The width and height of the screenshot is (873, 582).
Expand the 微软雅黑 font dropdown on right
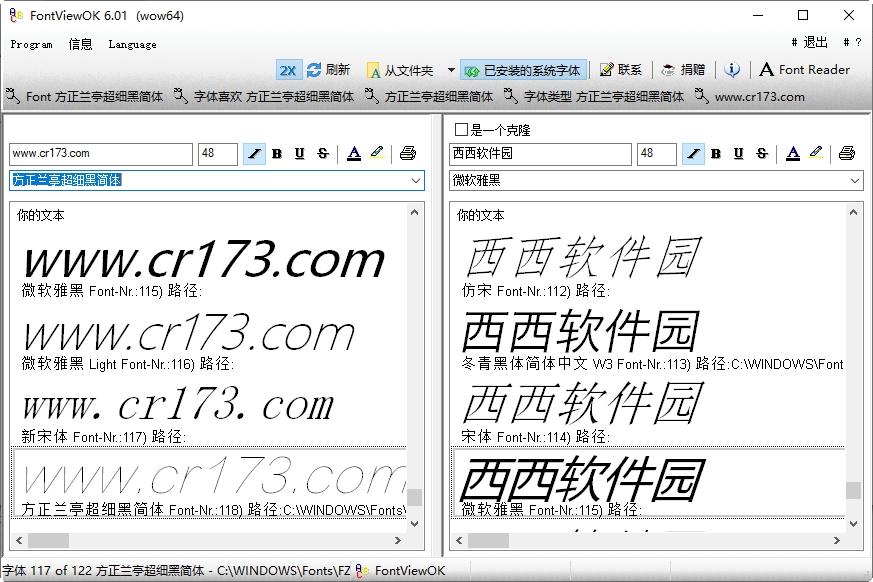[855, 181]
